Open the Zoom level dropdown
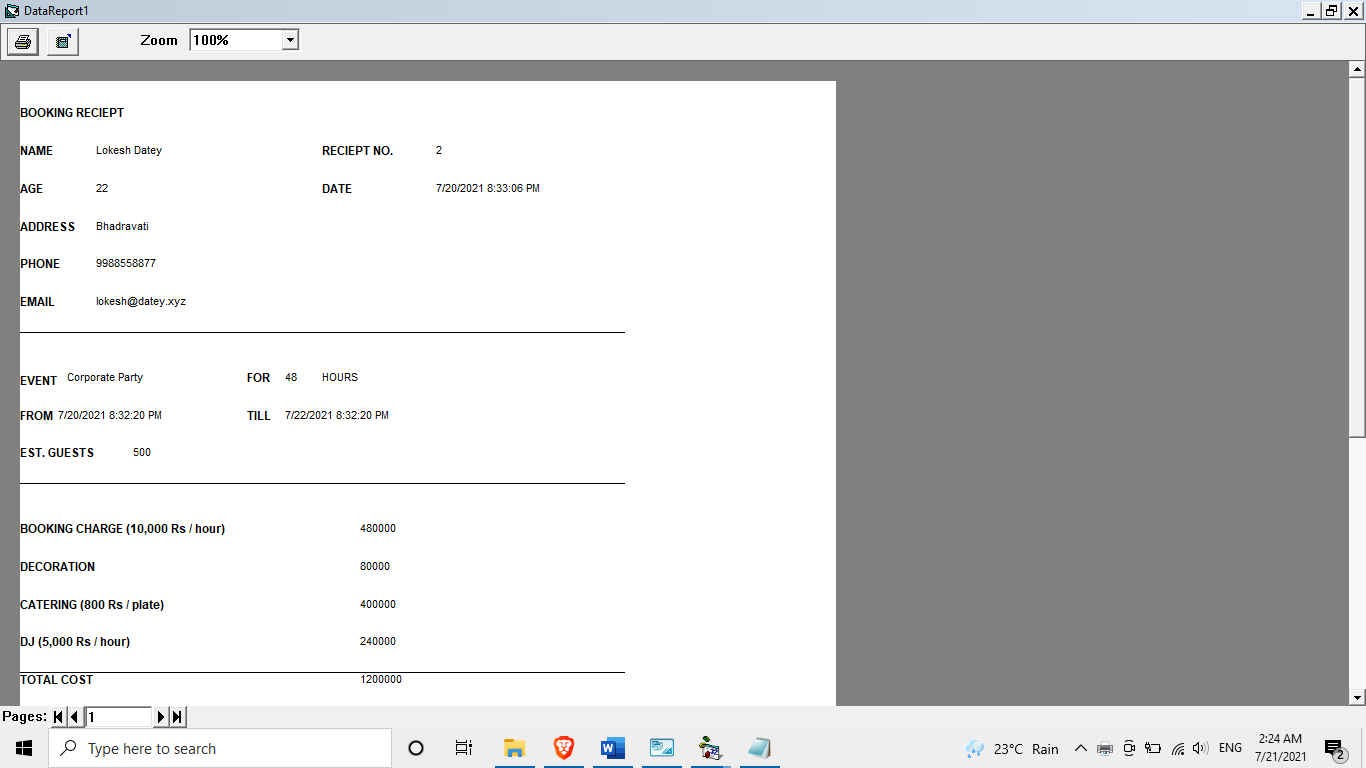Viewport: 1366px width, 768px height. [289, 40]
